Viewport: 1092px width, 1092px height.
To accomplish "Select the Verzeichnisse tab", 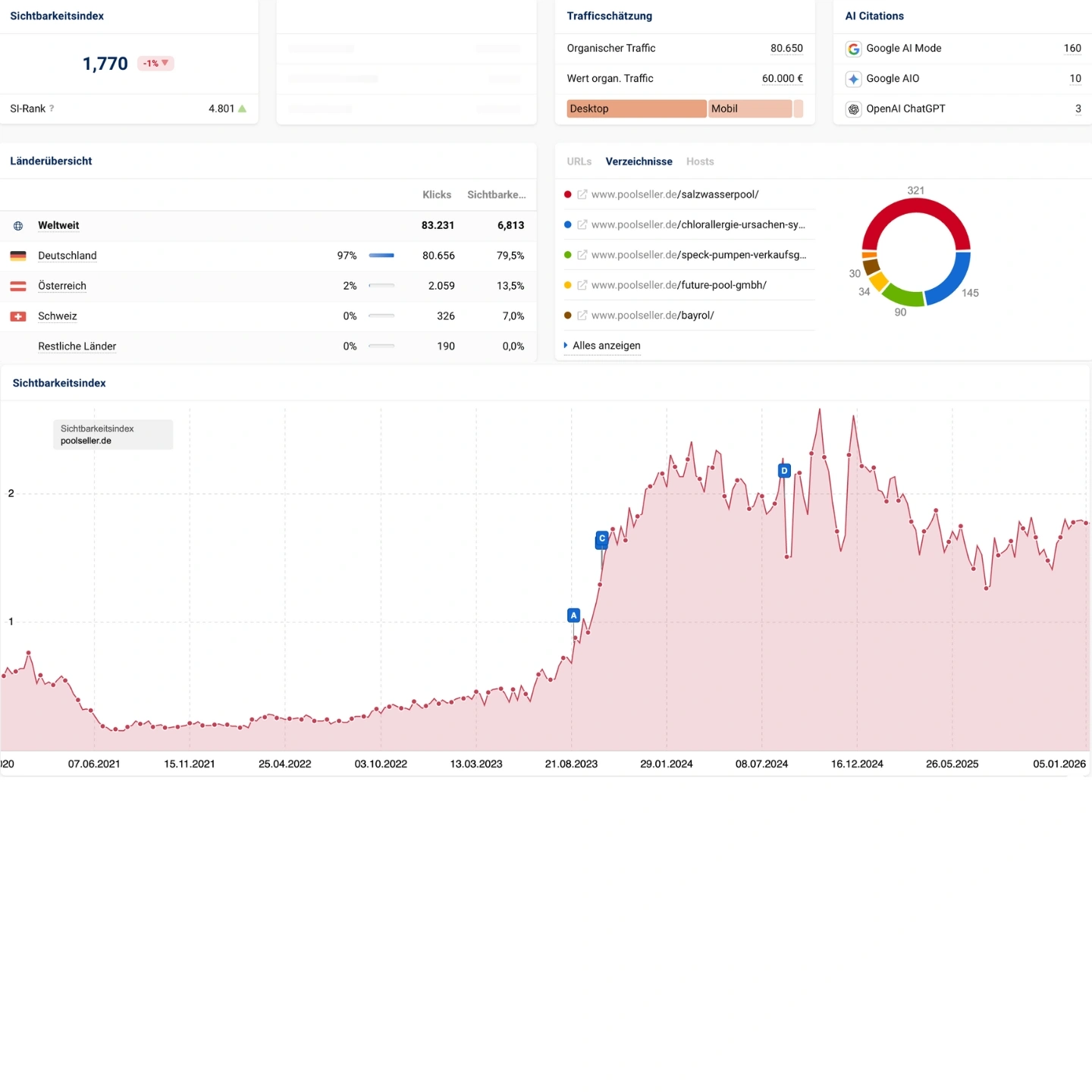I will tap(639, 162).
